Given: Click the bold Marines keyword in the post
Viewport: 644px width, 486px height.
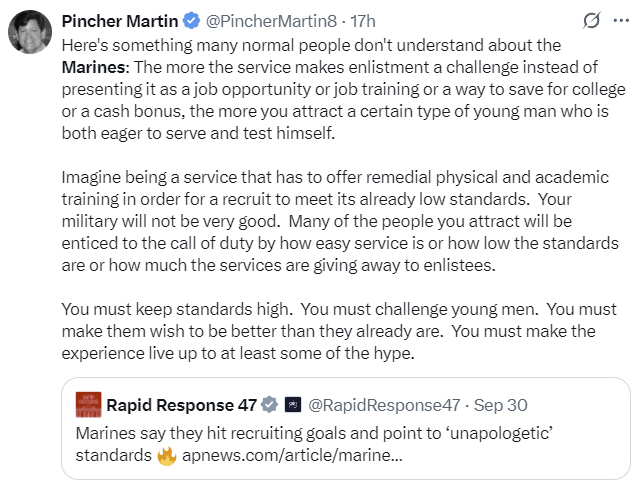Looking at the screenshot, I should 93,67.
